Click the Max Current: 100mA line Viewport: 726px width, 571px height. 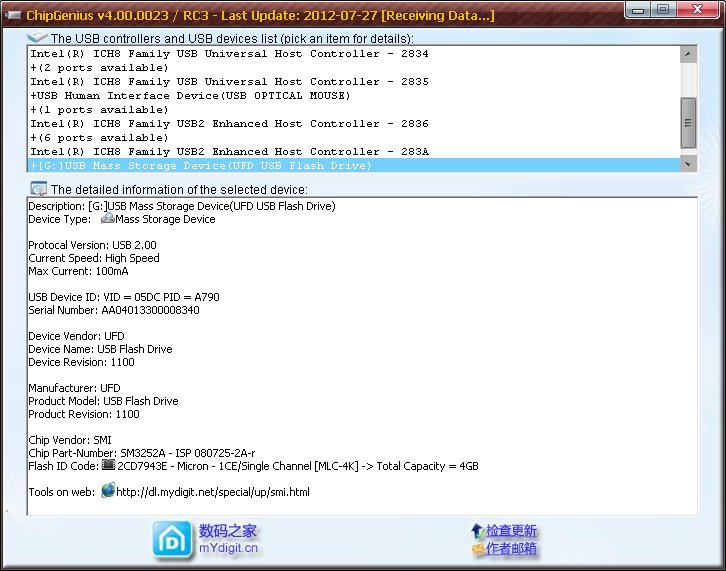click(78, 271)
